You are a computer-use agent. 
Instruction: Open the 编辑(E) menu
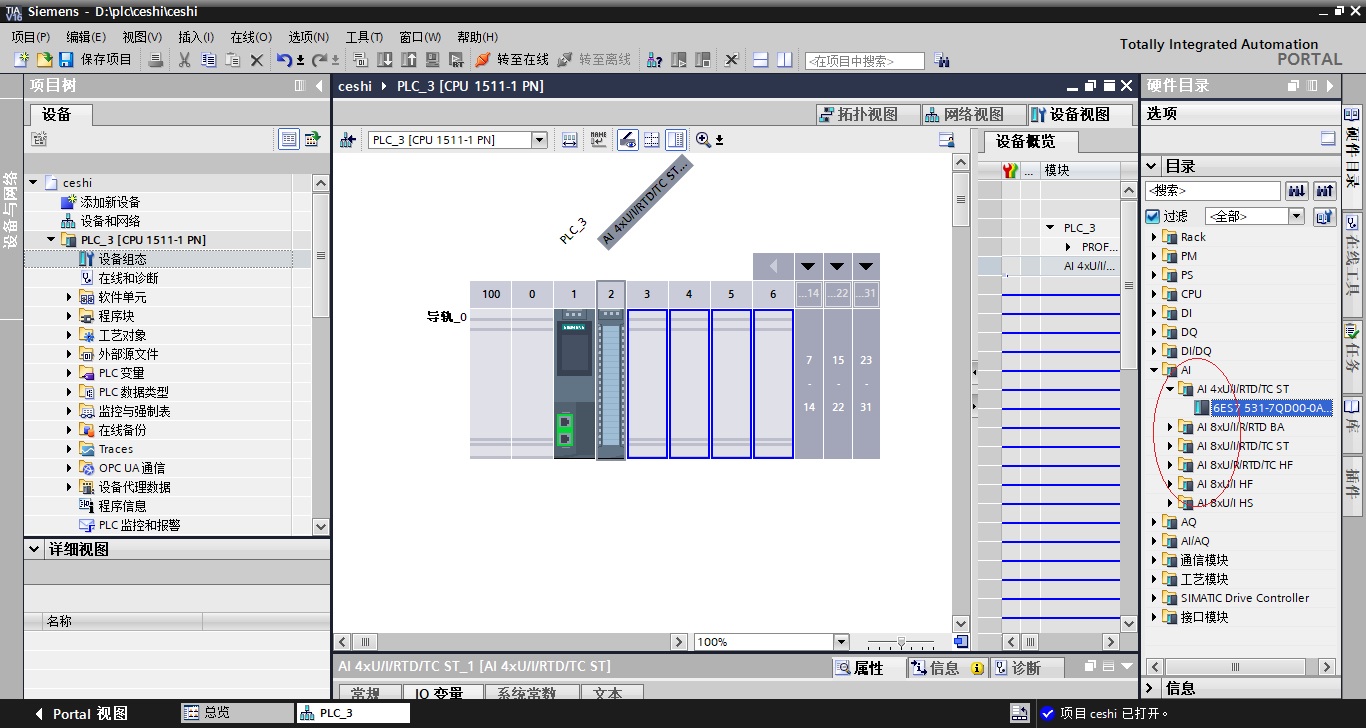[x=86, y=37]
